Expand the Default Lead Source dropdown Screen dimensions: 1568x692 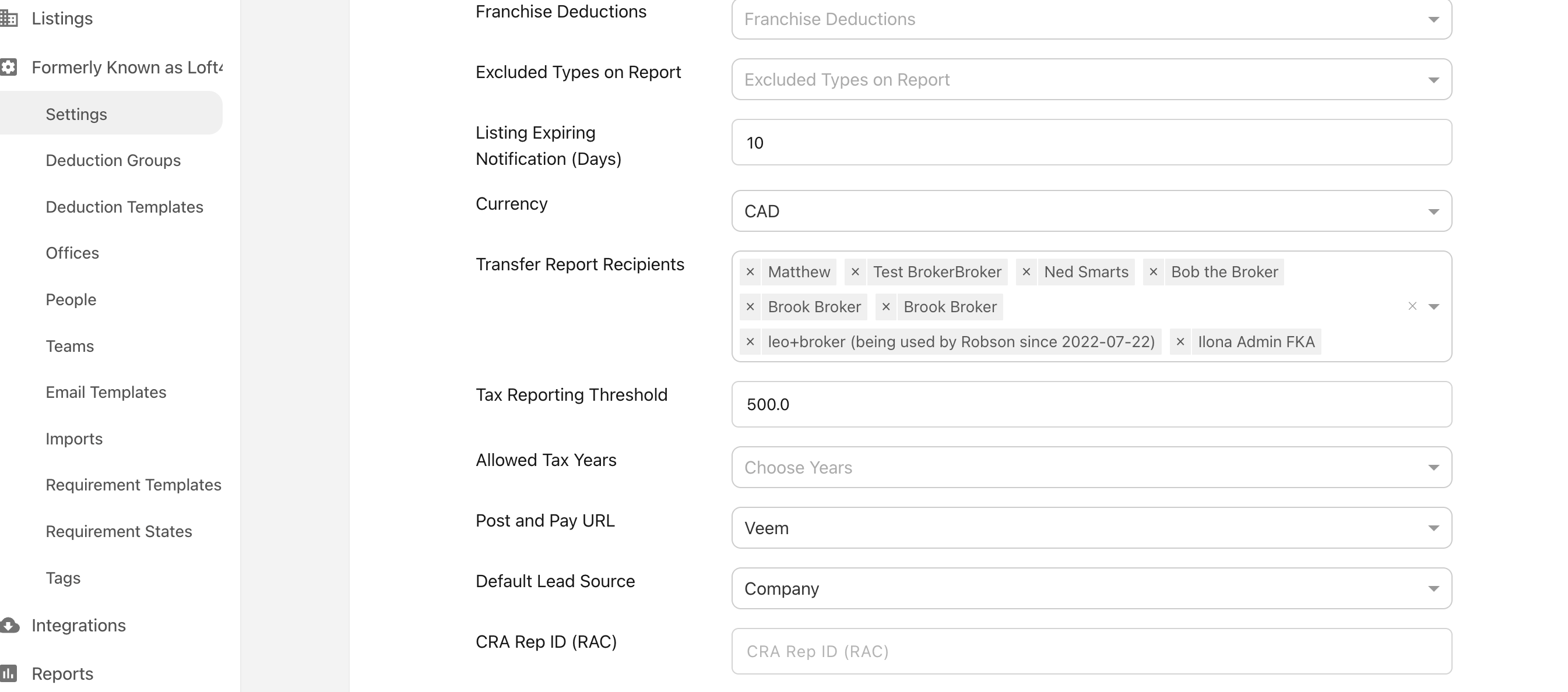tap(1091, 588)
